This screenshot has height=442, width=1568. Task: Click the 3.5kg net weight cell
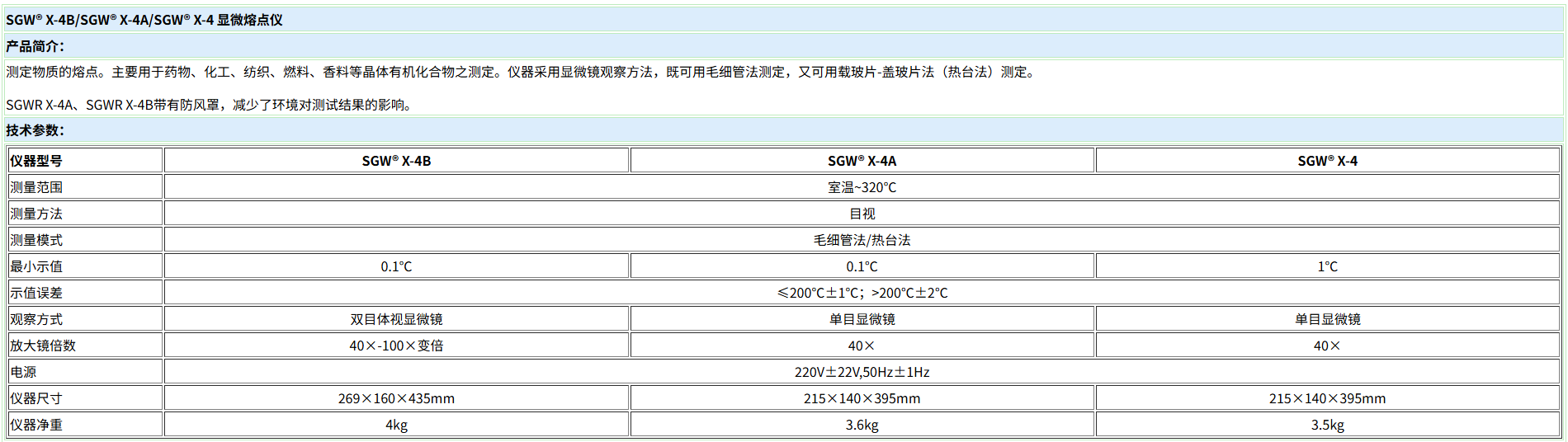[1327, 425]
